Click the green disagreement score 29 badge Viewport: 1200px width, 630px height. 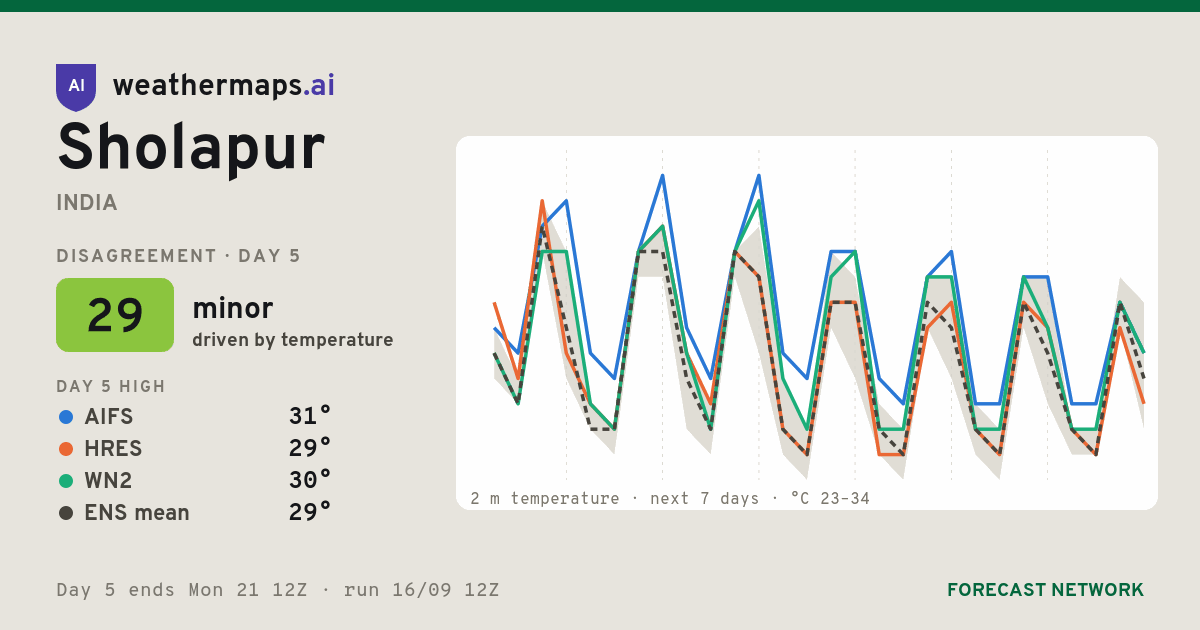pos(115,315)
